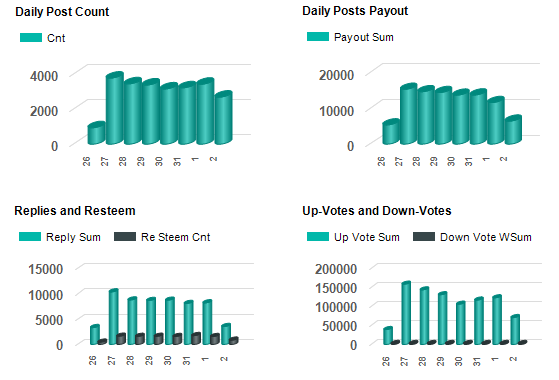
Task: Select day 27 bar in Daily Post Count
Action: (115, 109)
